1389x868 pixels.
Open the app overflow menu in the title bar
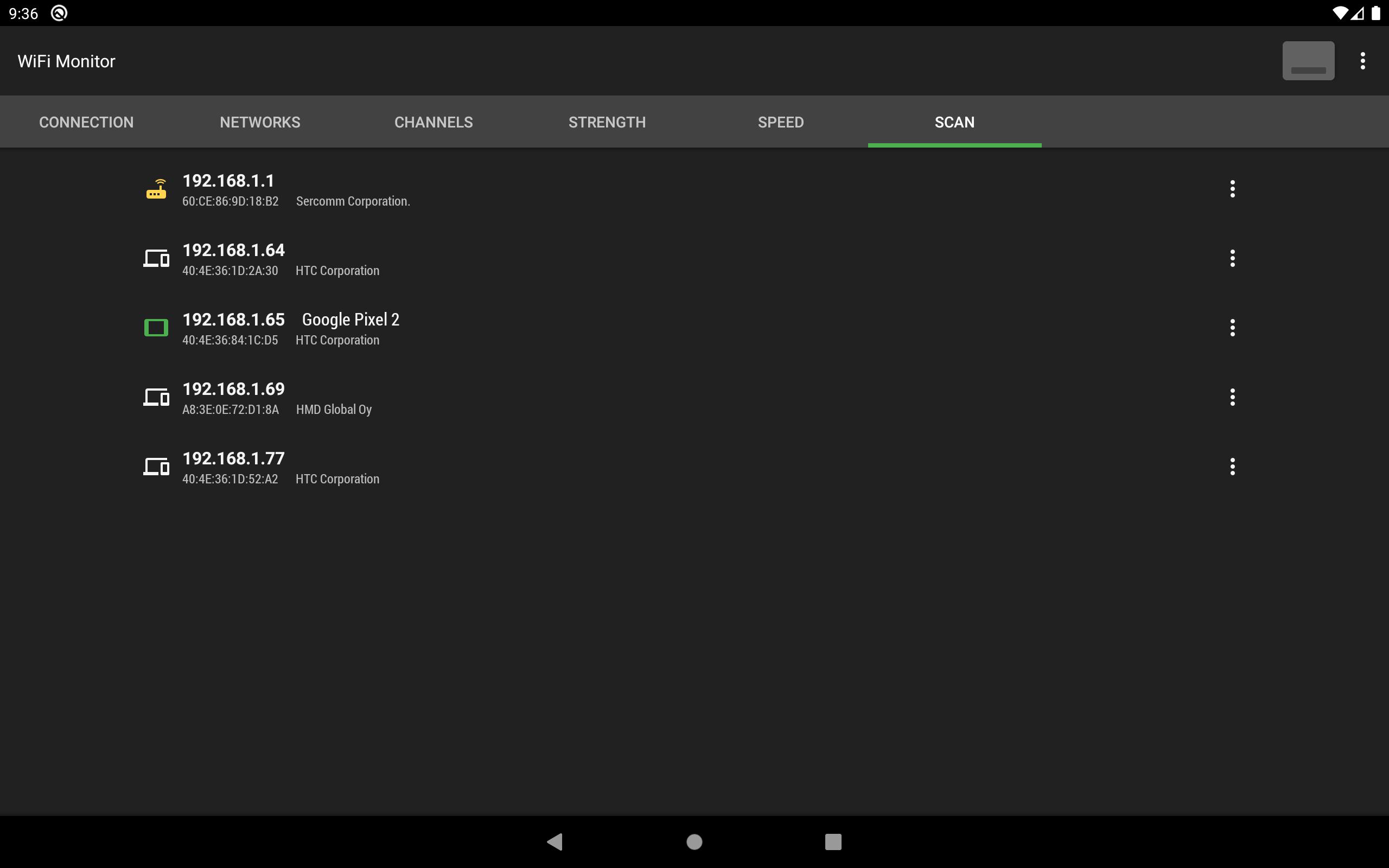point(1362,61)
